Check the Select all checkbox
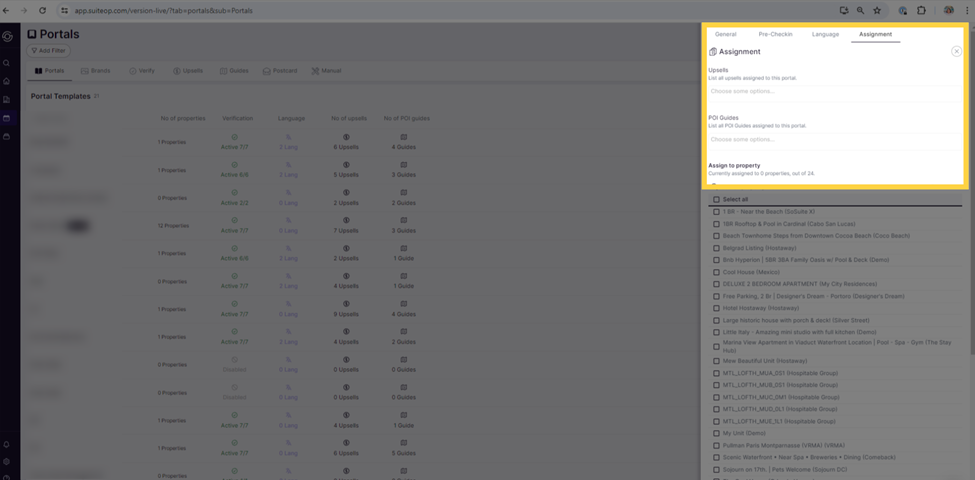The height and width of the screenshot is (480, 975). click(716, 200)
